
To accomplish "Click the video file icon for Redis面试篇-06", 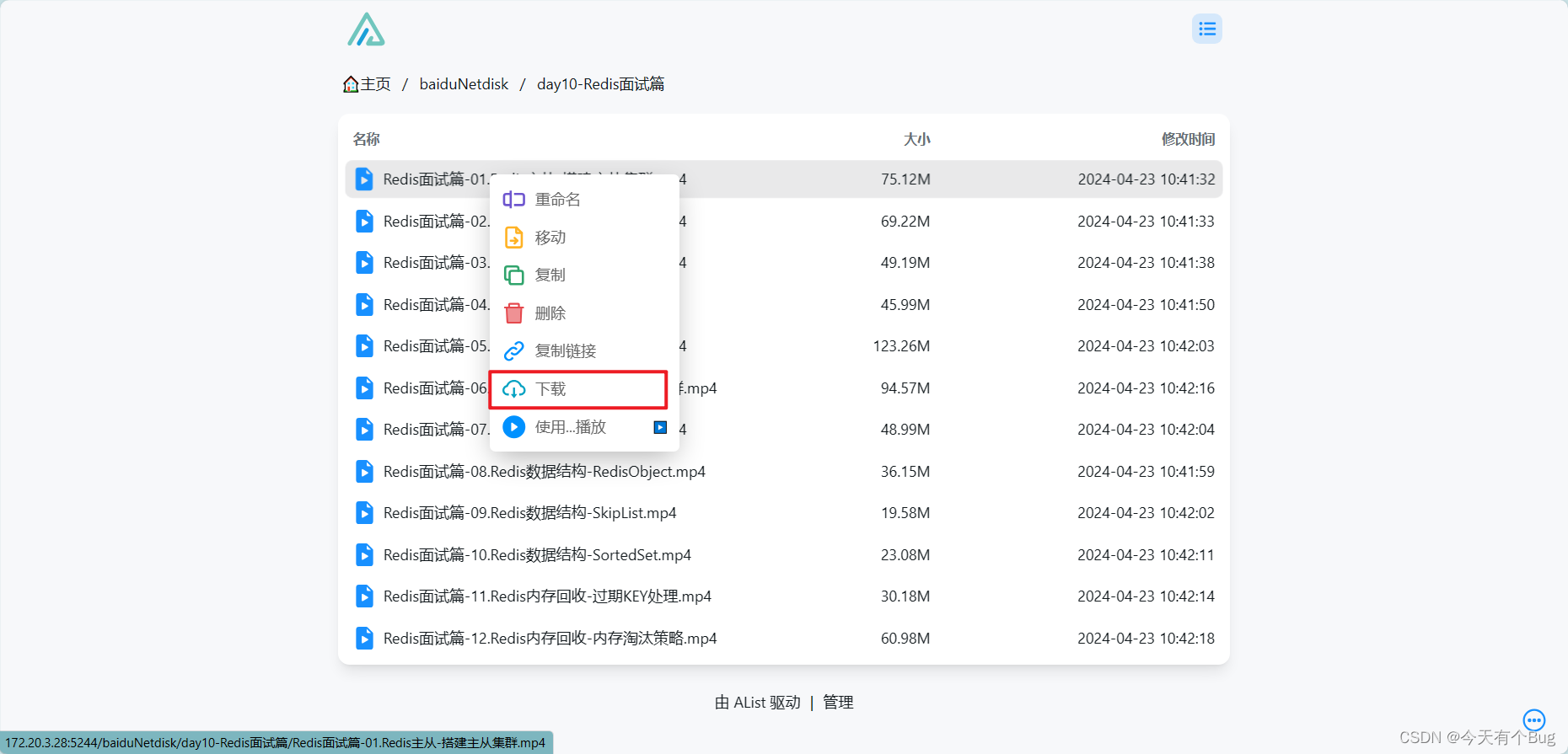I will pyautogui.click(x=364, y=388).
